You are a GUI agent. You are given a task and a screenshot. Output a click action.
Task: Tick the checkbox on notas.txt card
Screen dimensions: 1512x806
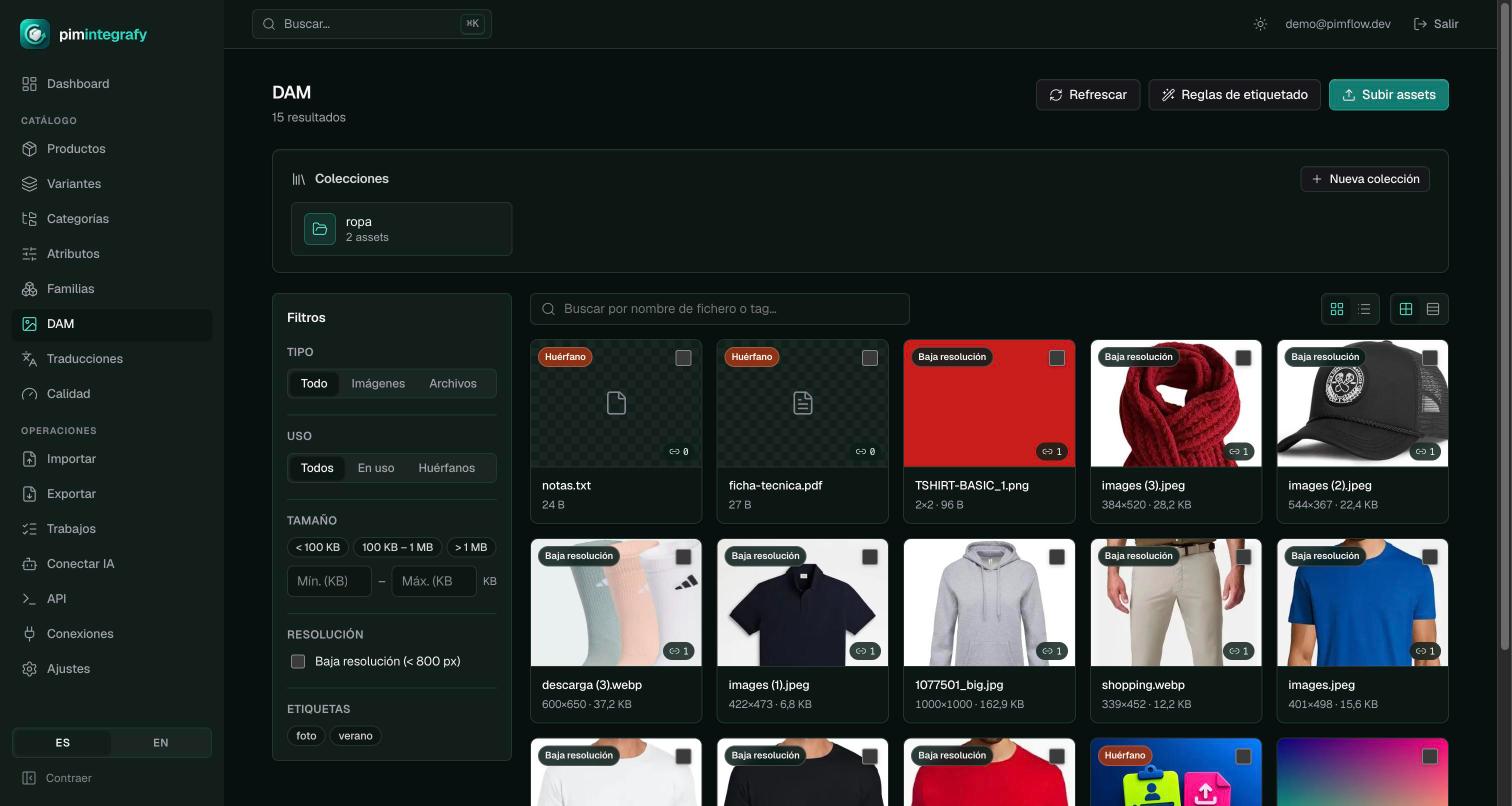(683, 358)
